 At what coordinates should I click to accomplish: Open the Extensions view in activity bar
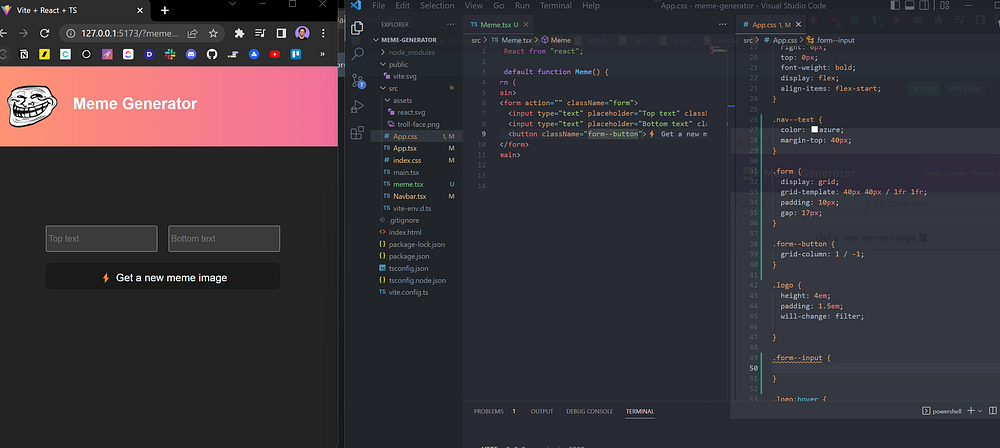click(x=357, y=132)
